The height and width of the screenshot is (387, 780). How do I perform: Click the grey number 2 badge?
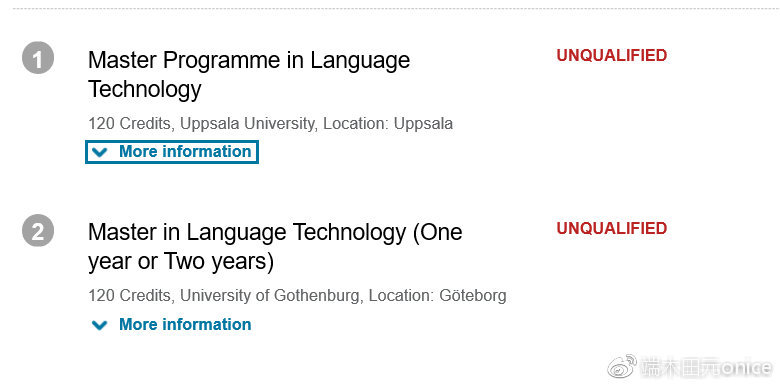(x=38, y=230)
